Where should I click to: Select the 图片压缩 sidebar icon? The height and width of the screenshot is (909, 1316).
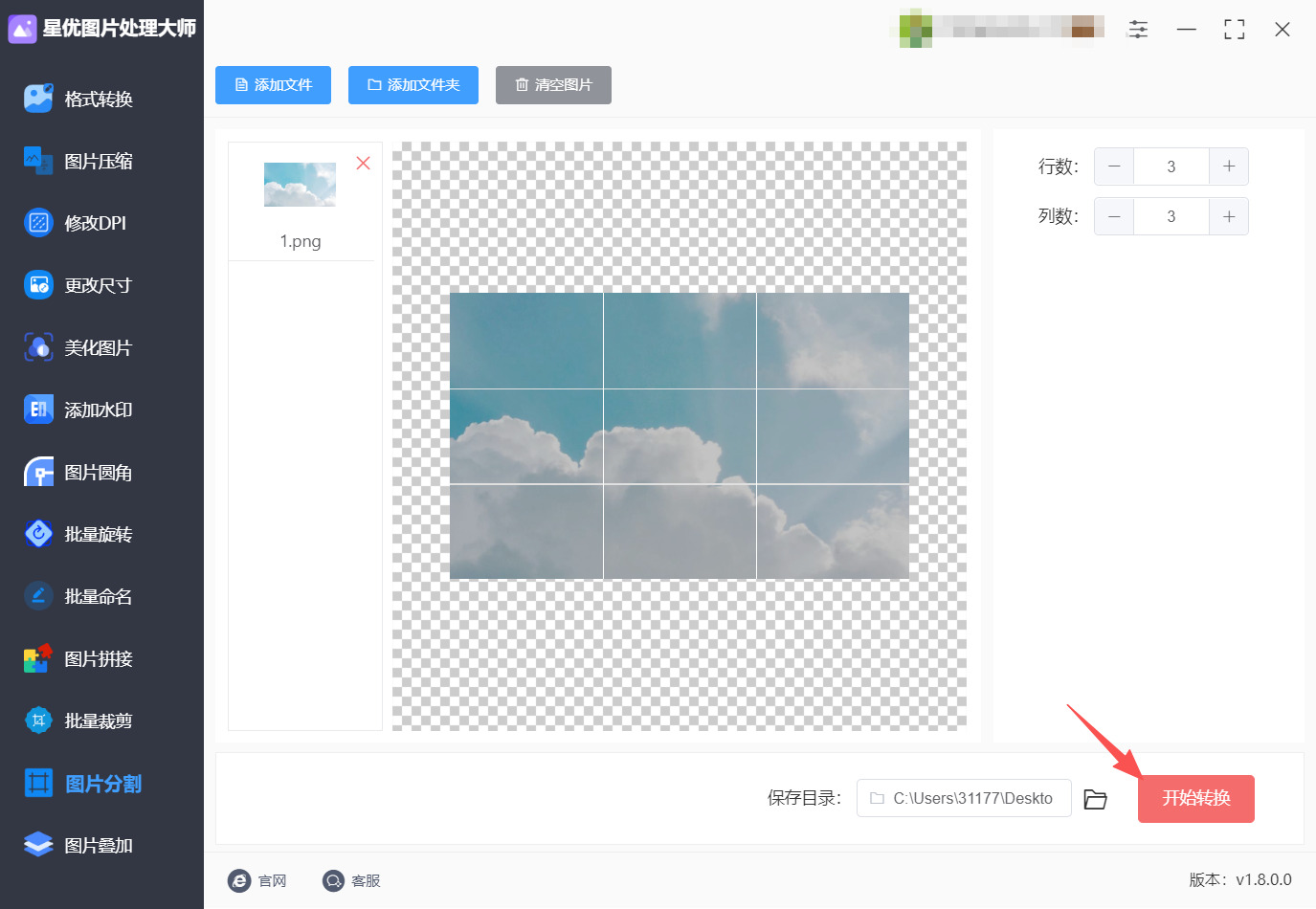click(38, 161)
